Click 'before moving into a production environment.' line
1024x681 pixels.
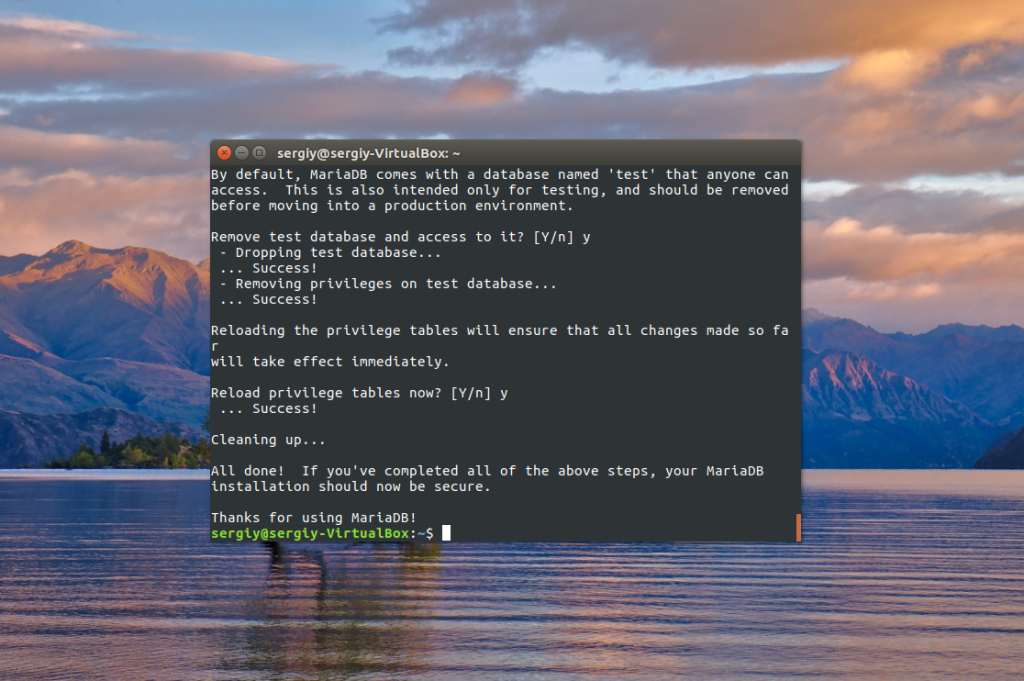click(x=392, y=206)
